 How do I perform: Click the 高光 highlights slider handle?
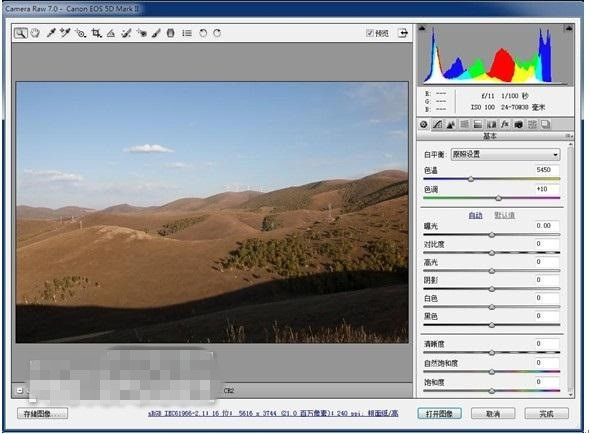click(492, 271)
